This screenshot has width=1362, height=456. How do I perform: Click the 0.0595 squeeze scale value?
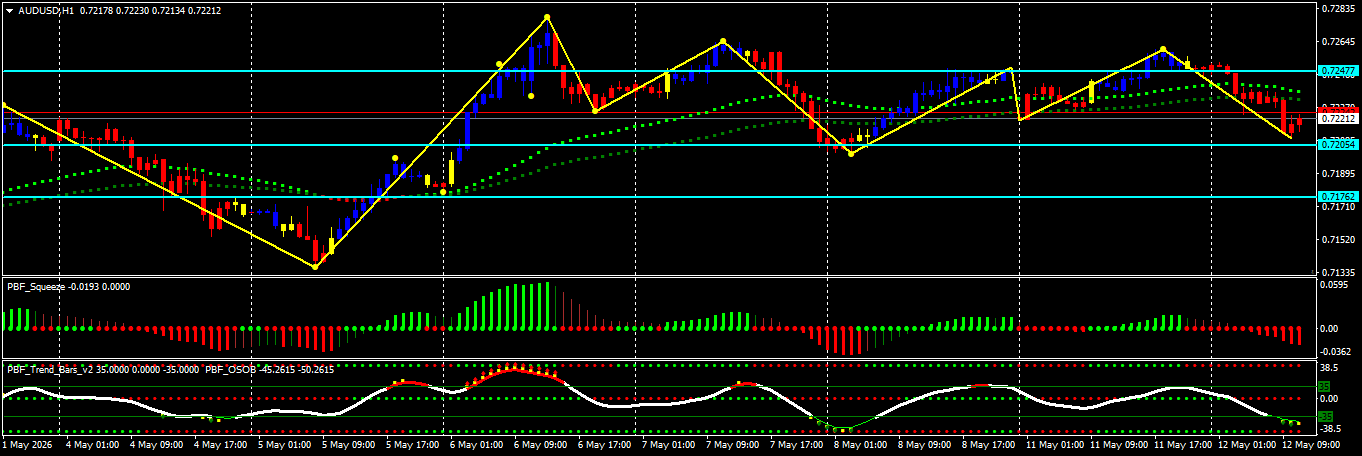click(x=1334, y=285)
